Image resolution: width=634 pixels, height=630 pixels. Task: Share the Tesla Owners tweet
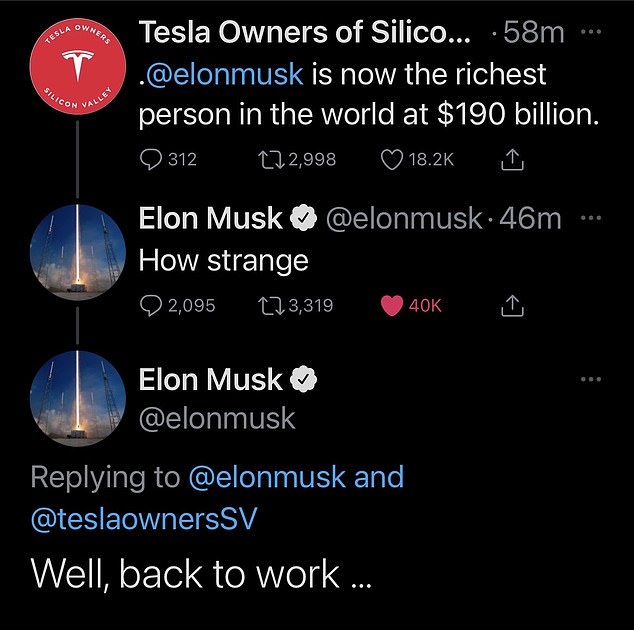tap(511, 159)
